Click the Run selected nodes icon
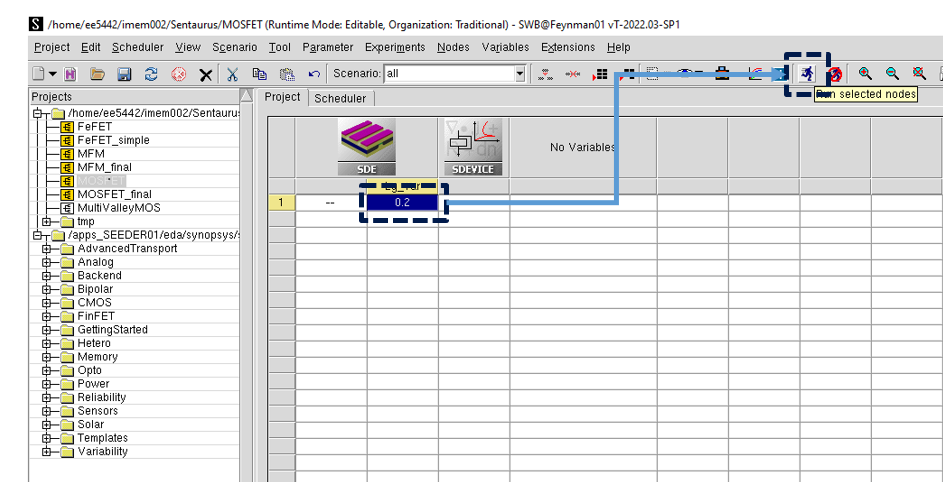951x488 pixels. coord(807,74)
